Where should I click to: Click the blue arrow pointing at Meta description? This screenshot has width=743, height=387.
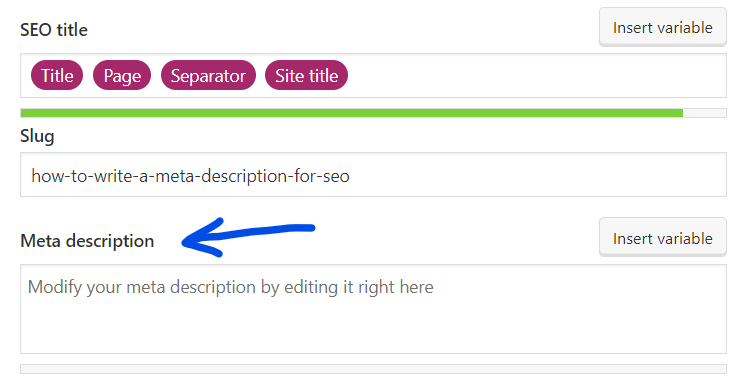click(x=248, y=237)
